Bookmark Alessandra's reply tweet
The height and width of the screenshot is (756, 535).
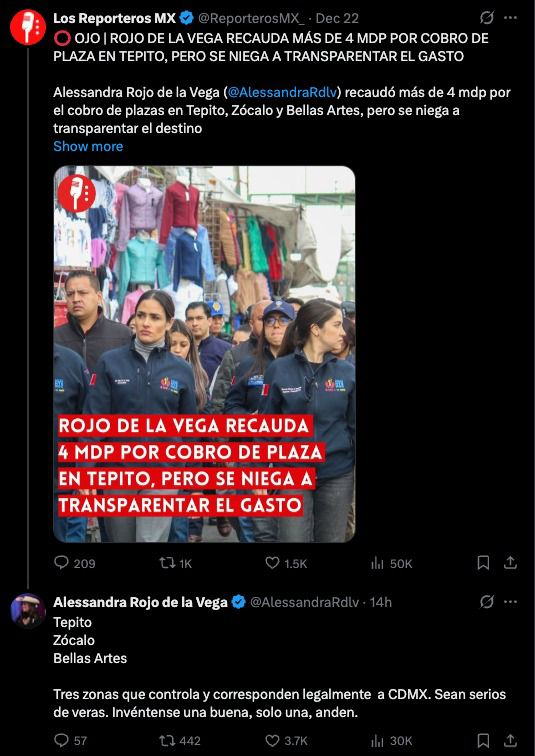coord(483,740)
